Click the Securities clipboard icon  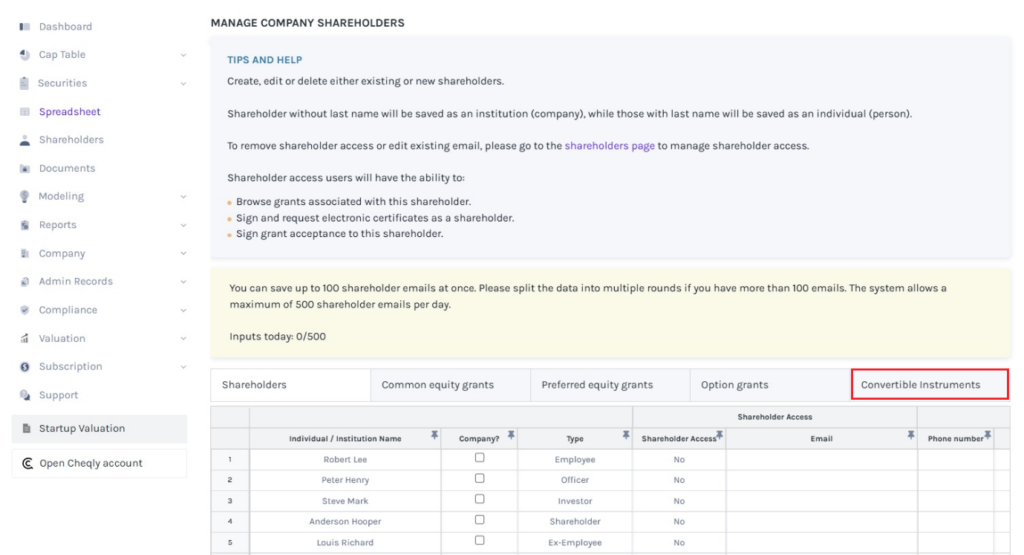click(24, 83)
